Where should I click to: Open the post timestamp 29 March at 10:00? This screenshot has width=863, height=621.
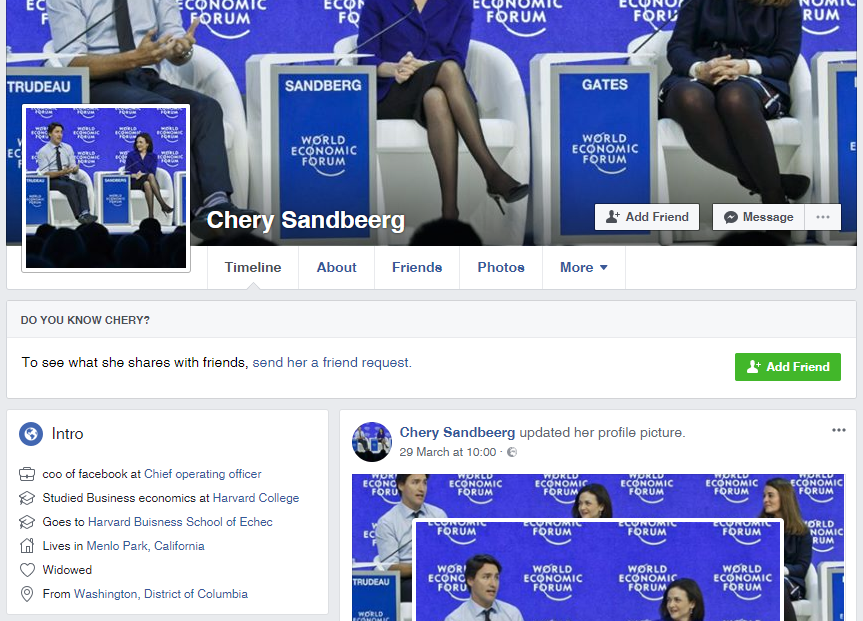point(448,452)
